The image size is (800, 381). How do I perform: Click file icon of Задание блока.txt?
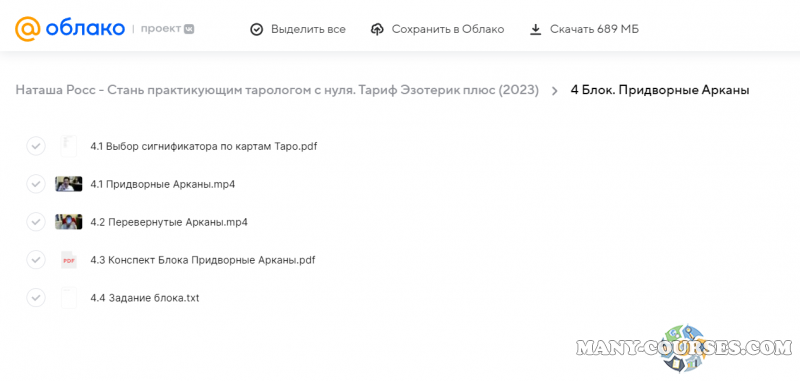click(x=68, y=298)
